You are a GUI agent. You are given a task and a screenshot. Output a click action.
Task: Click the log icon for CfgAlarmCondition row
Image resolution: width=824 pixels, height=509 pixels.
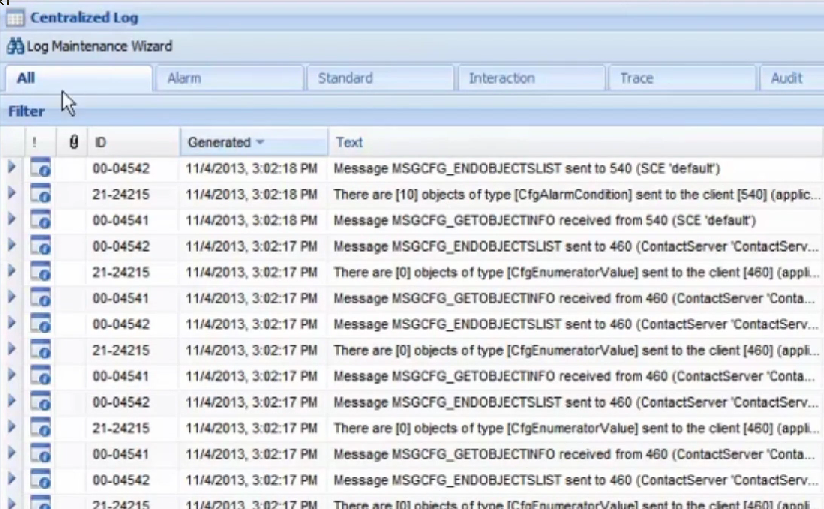click(x=40, y=194)
